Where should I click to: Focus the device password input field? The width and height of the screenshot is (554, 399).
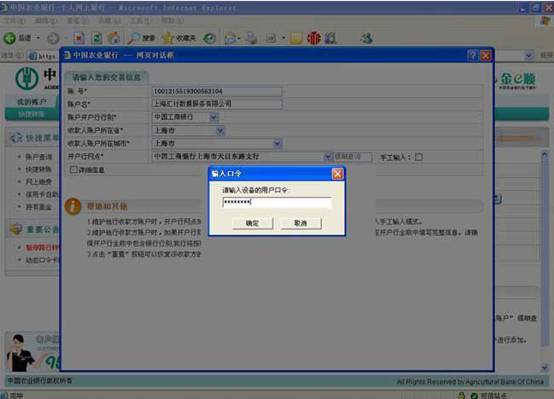coord(277,202)
